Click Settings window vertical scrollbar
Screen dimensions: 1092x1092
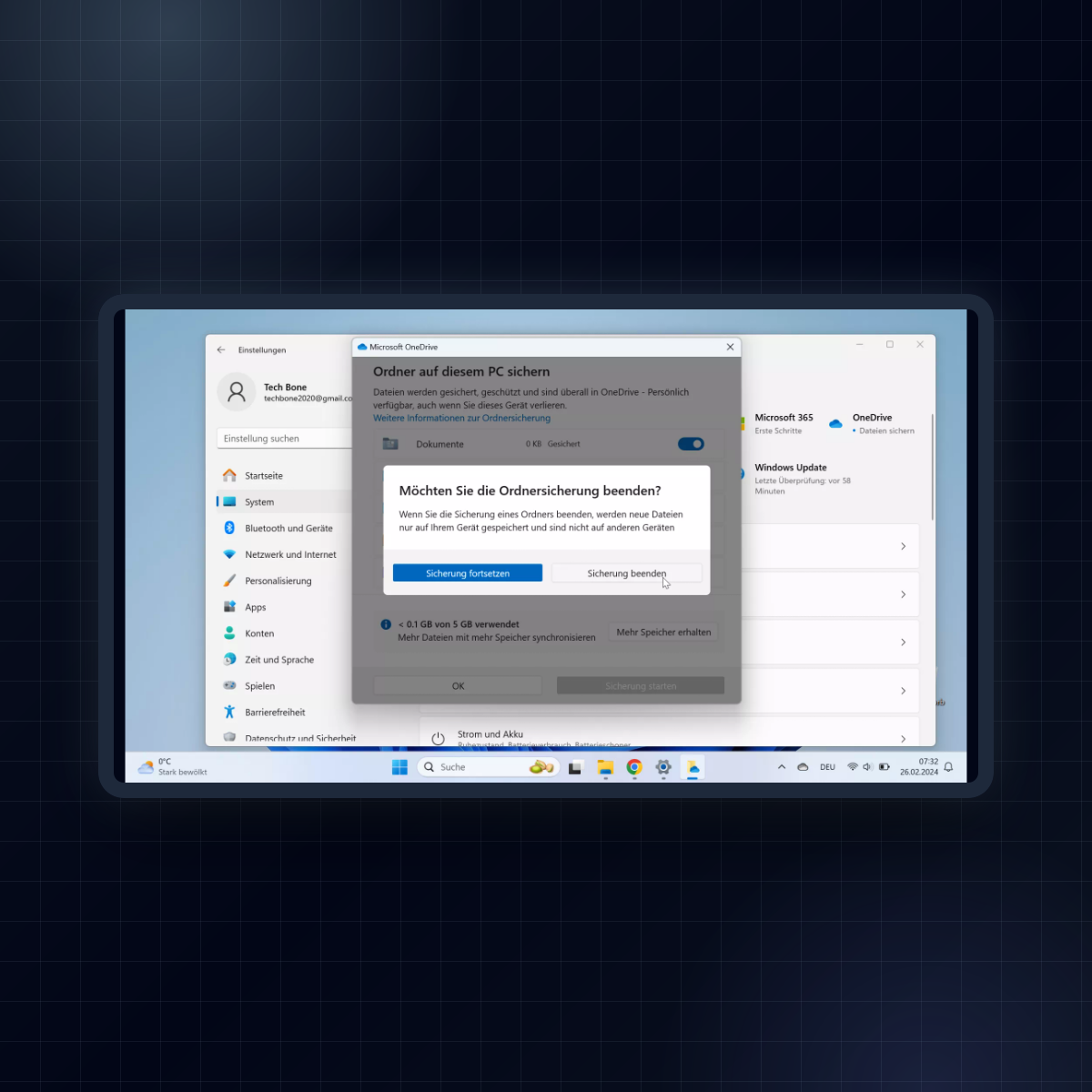(933, 467)
